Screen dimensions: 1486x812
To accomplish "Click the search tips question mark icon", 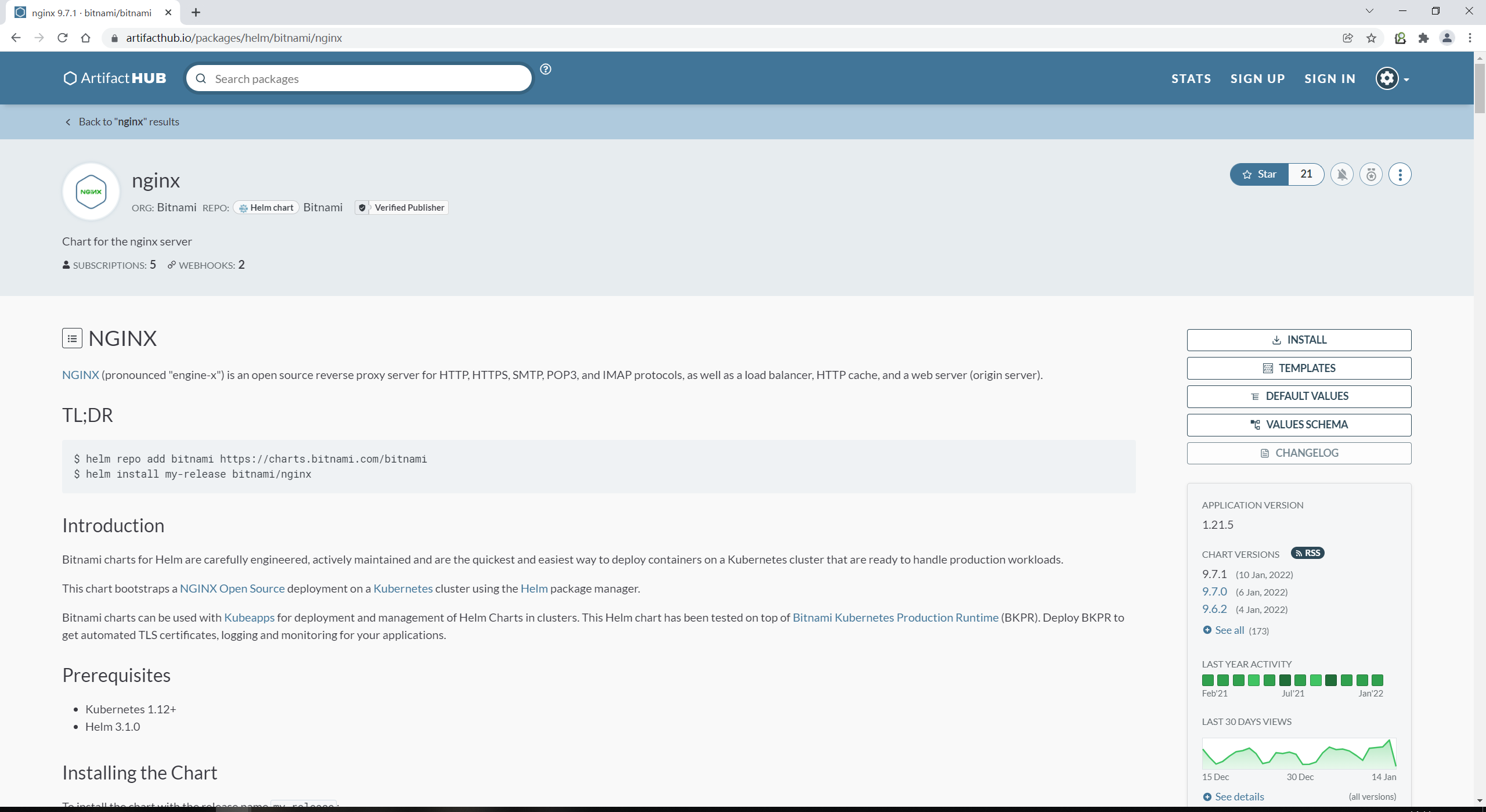I will pos(545,69).
